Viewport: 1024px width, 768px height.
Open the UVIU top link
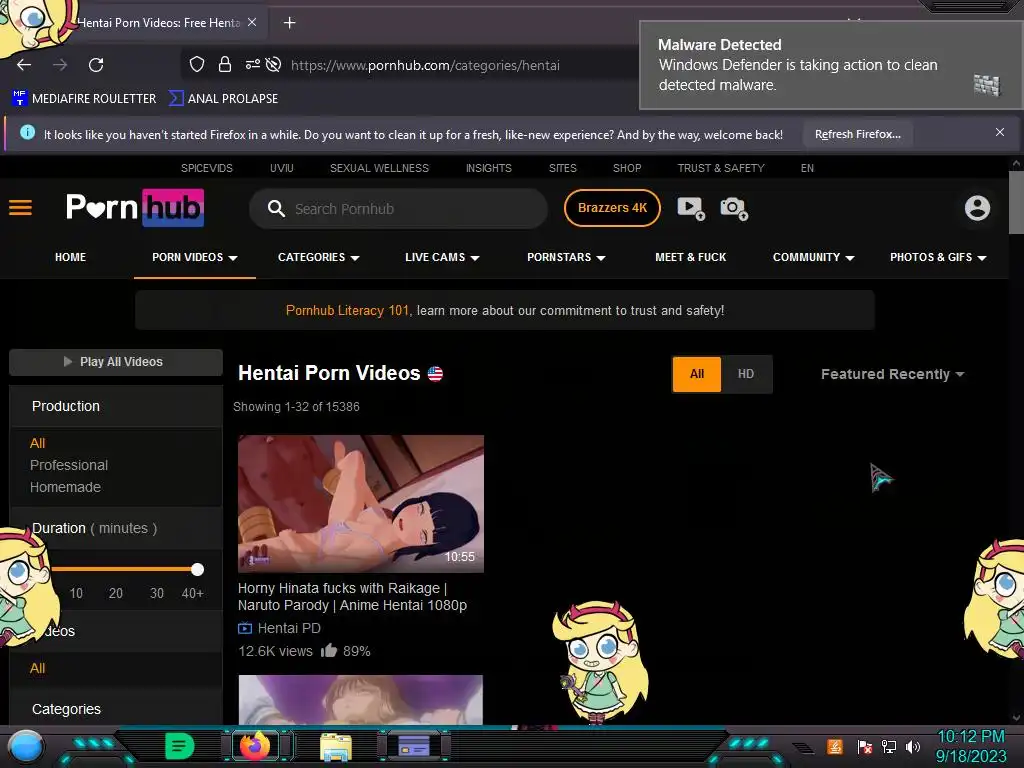[x=281, y=168]
